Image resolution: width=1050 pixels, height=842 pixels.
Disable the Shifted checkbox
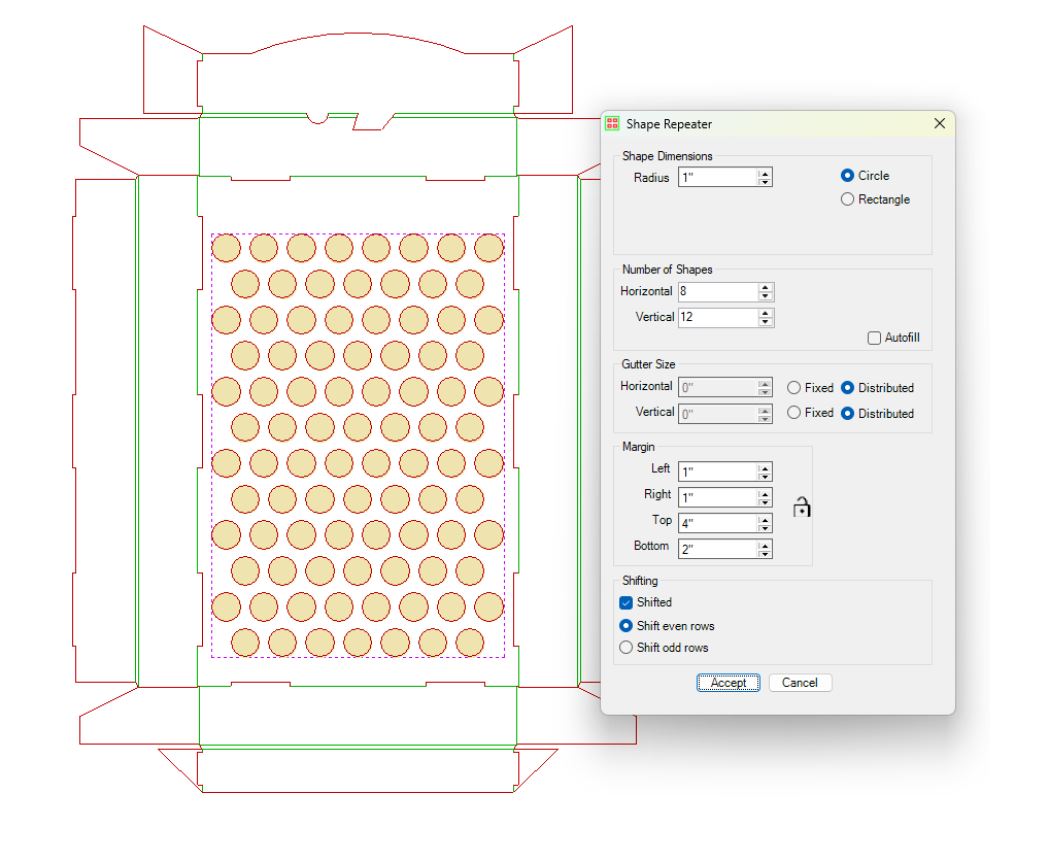(x=625, y=601)
